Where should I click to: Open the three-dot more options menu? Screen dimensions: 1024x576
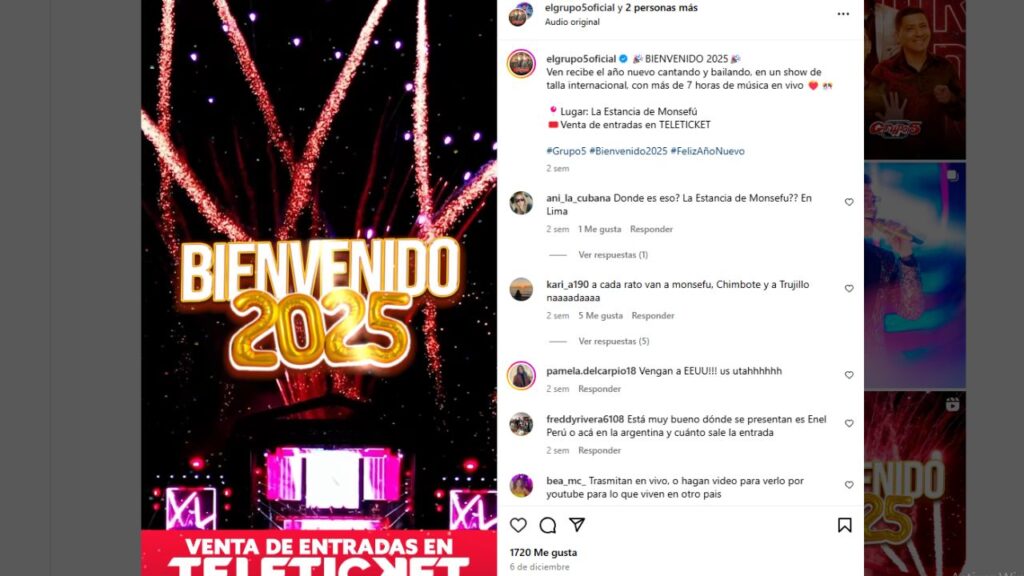click(843, 14)
